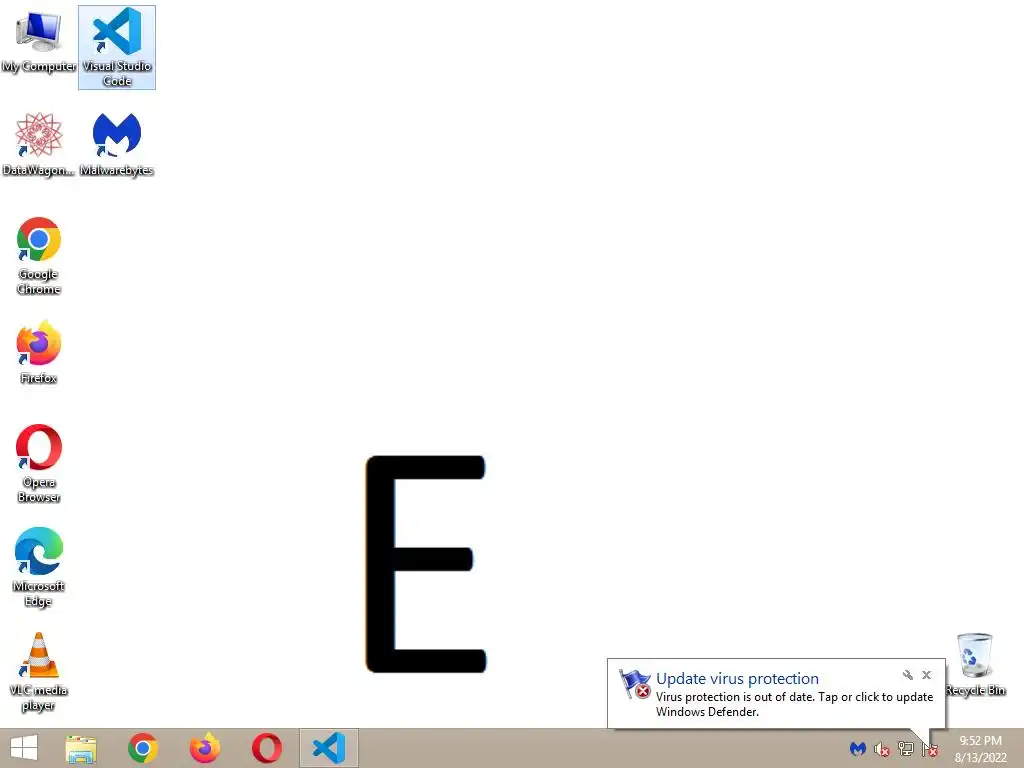The image size is (1024, 768).
Task: Select the Google Chrome desktop shortcut
Action: click(39, 255)
